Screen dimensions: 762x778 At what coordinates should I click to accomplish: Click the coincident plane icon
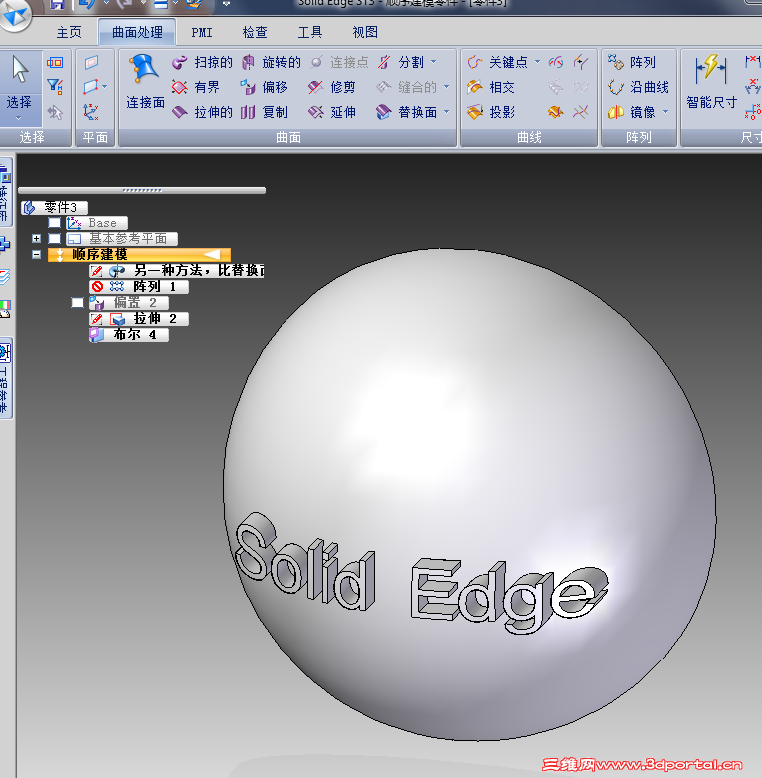[x=92, y=63]
